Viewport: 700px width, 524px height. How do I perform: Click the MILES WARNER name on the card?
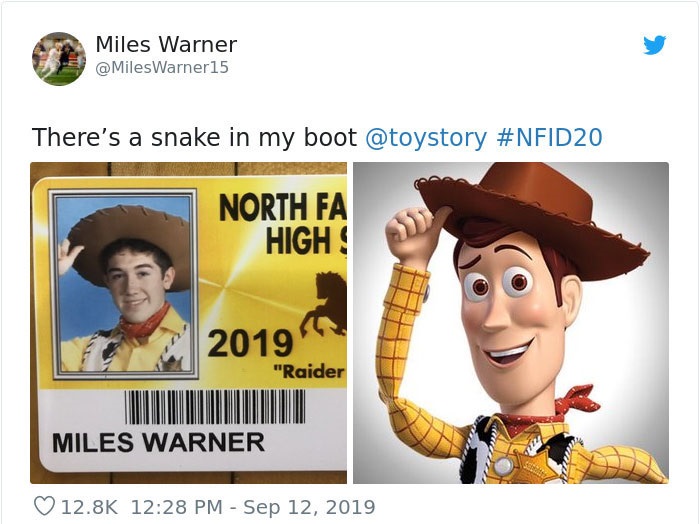tap(158, 442)
